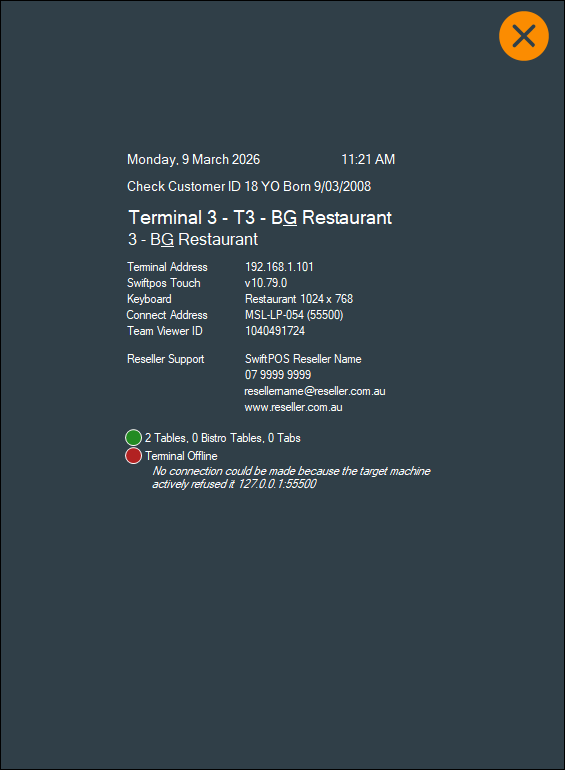Close the terminal info screen with orange X
The width and height of the screenshot is (565, 770).
click(x=524, y=36)
